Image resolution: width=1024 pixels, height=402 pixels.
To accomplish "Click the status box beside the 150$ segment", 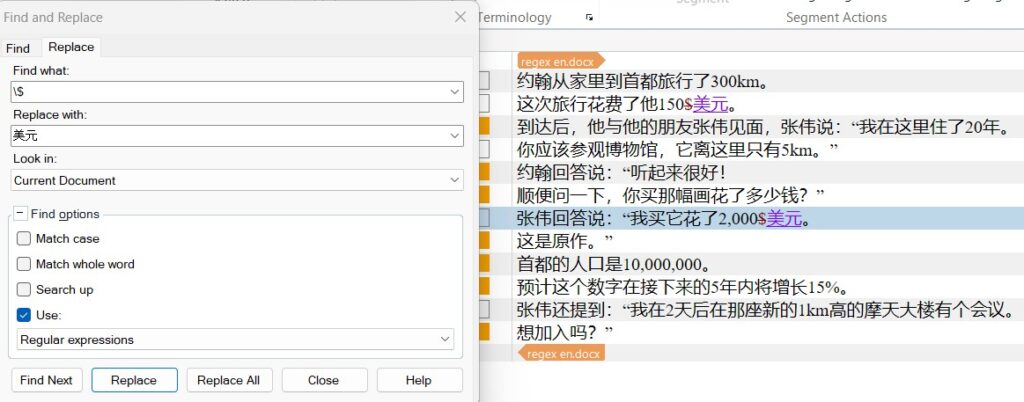I will coord(484,104).
